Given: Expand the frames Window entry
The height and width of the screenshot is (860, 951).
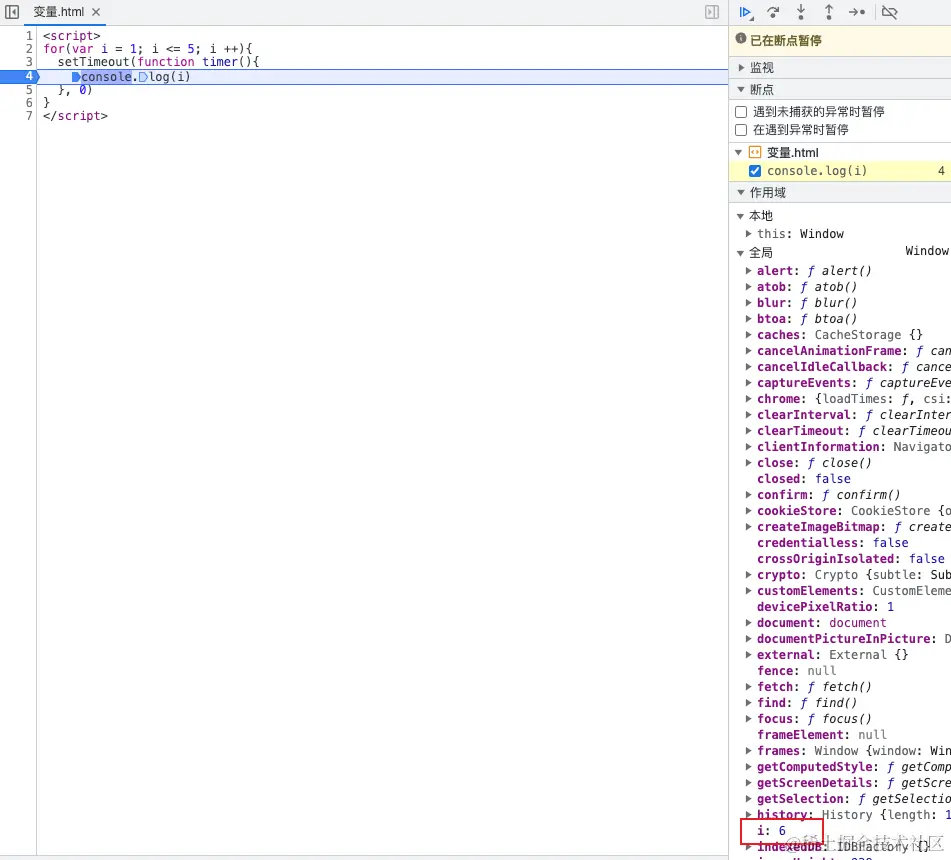Looking at the screenshot, I should [x=748, y=751].
